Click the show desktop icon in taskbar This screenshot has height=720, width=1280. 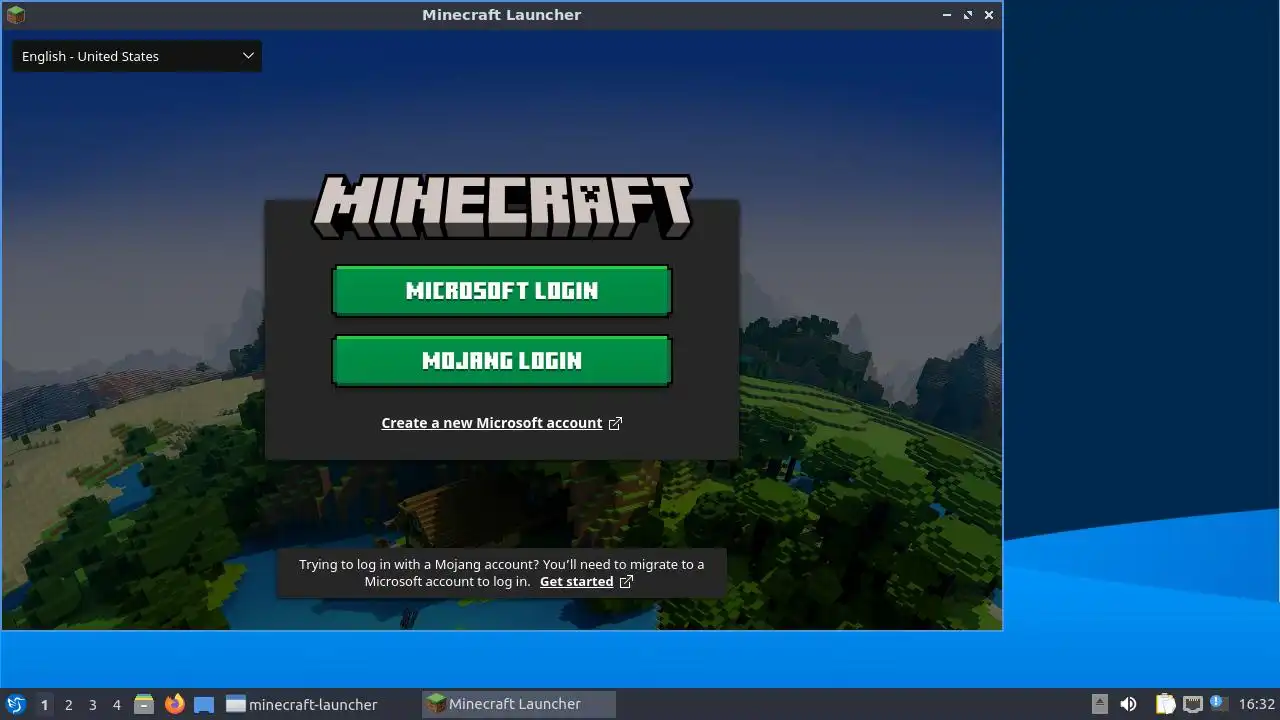tap(204, 704)
